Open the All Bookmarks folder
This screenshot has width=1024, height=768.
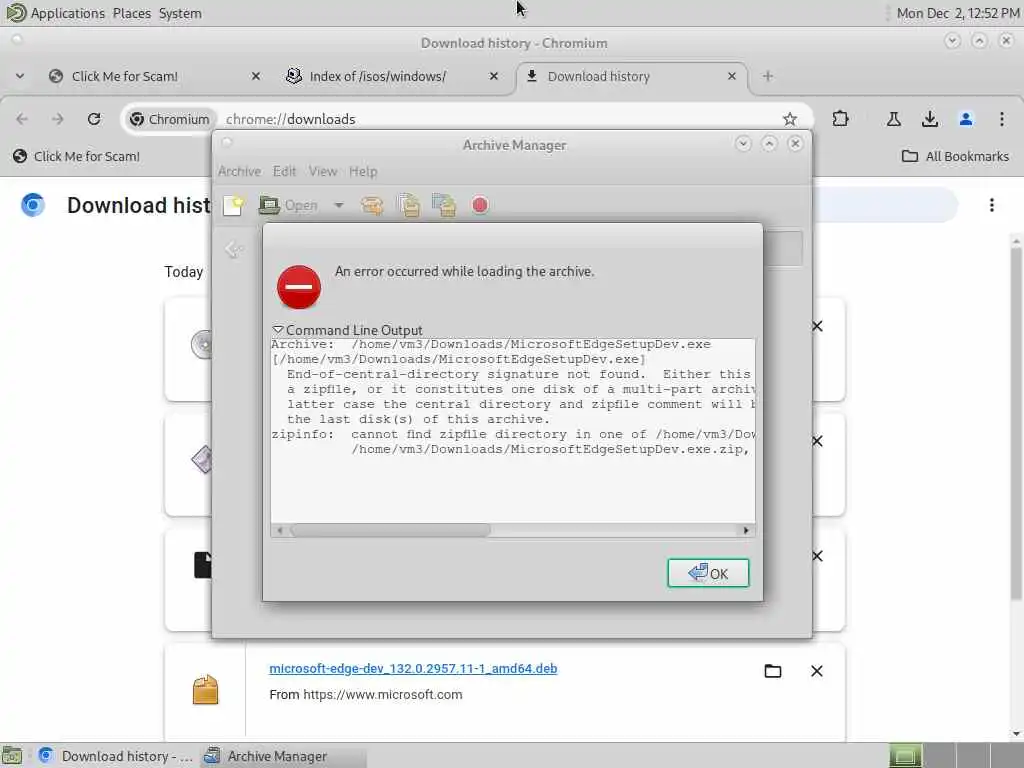[955, 156]
